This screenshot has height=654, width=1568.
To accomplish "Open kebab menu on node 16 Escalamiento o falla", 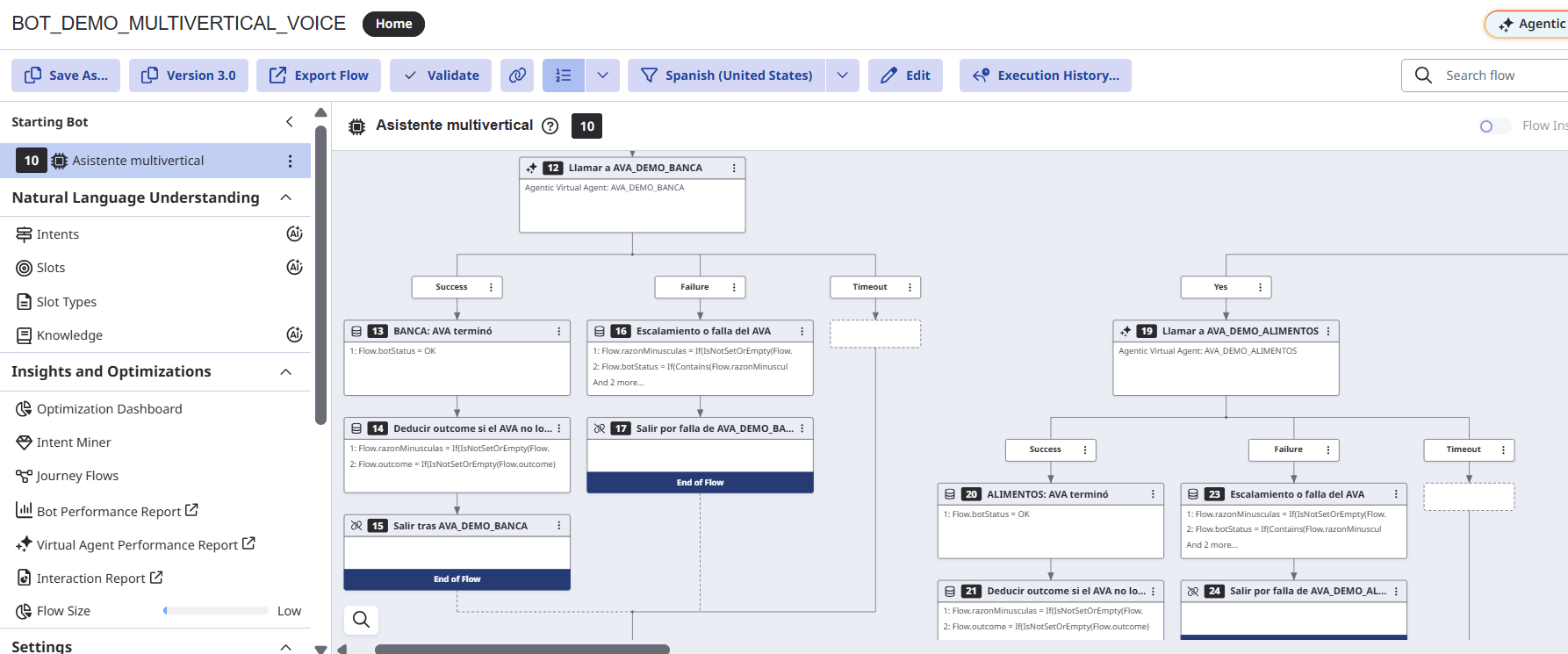I will [802, 331].
